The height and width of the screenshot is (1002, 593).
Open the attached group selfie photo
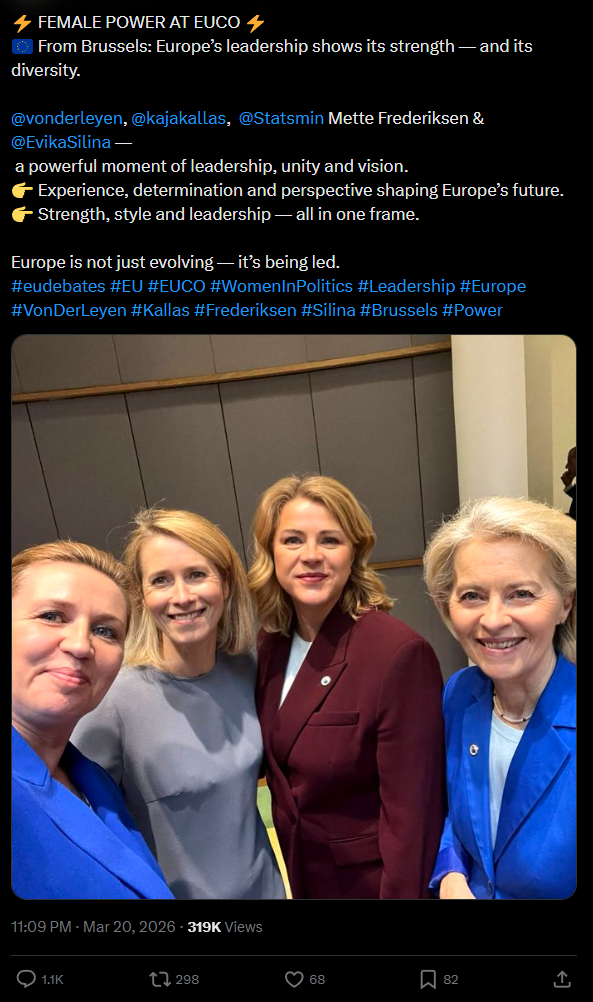[x=294, y=617]
